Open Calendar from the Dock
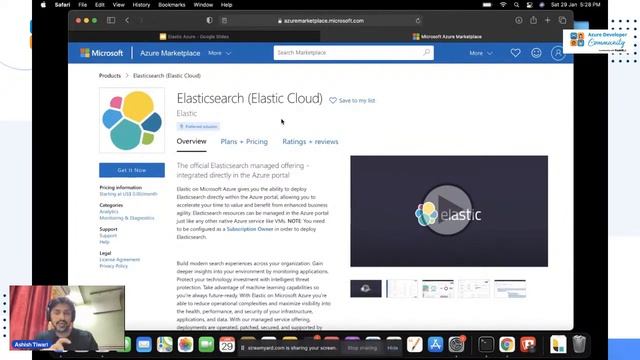This screenshot has width=640, height=360. (x=227, y=345)
